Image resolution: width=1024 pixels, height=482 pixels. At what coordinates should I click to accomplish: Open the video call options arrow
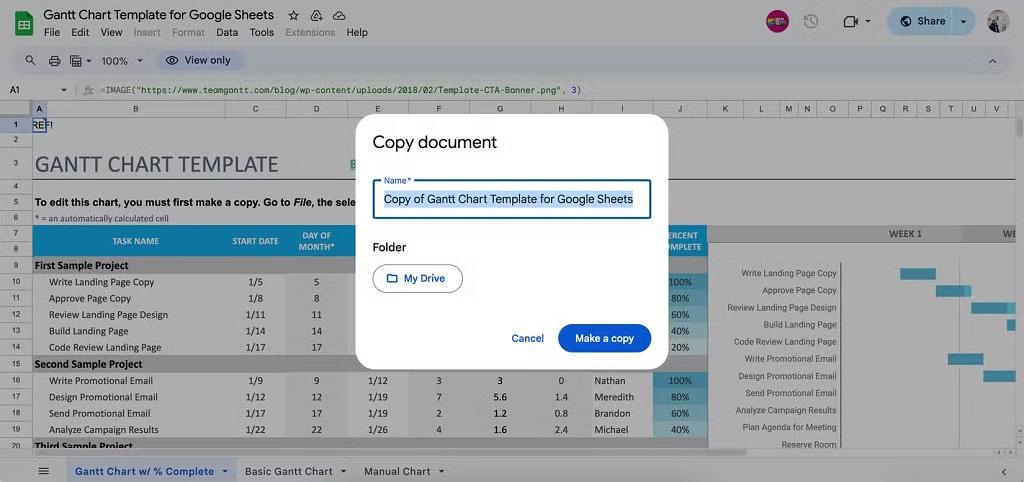(868, 22)
